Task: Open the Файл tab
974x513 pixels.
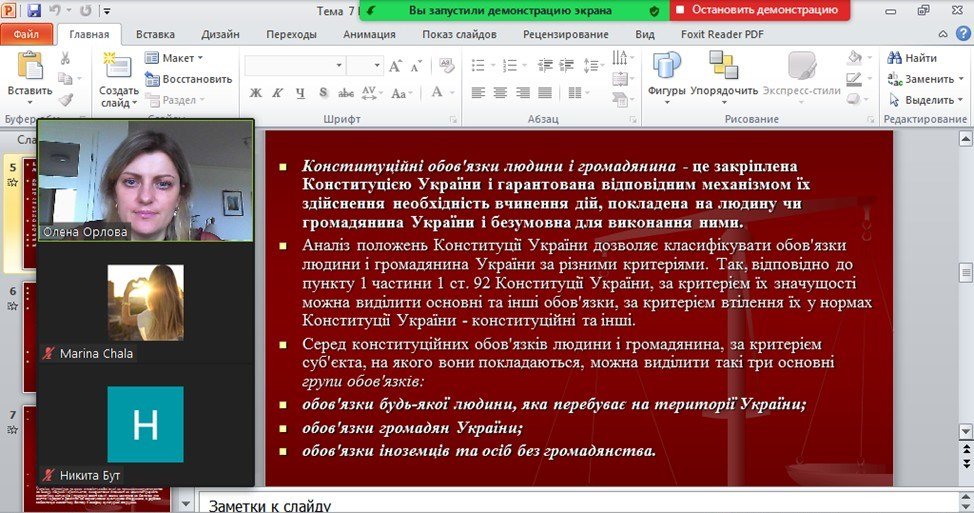Action: (26, 34)
